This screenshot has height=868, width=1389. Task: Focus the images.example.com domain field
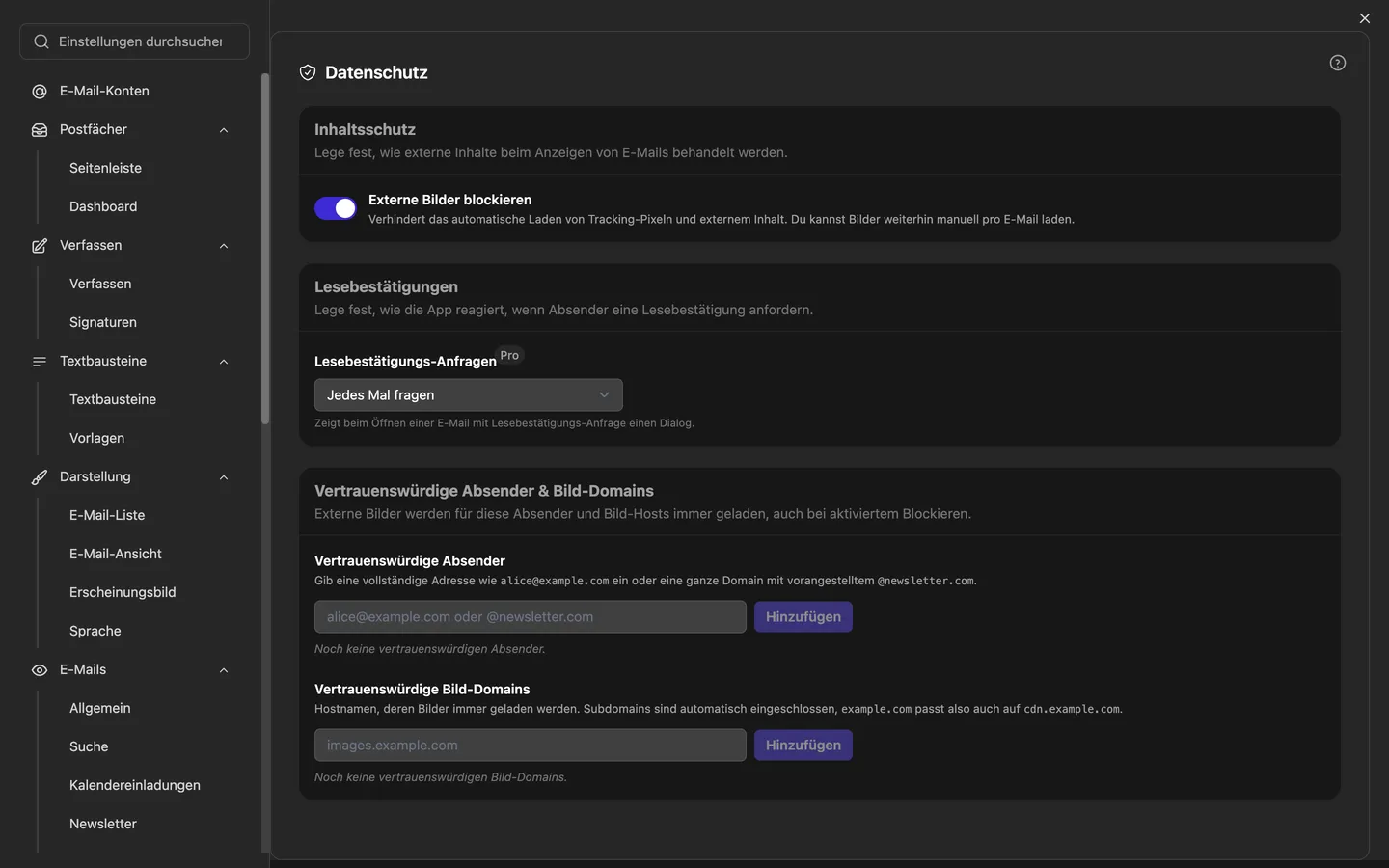[x=531, y=746]
